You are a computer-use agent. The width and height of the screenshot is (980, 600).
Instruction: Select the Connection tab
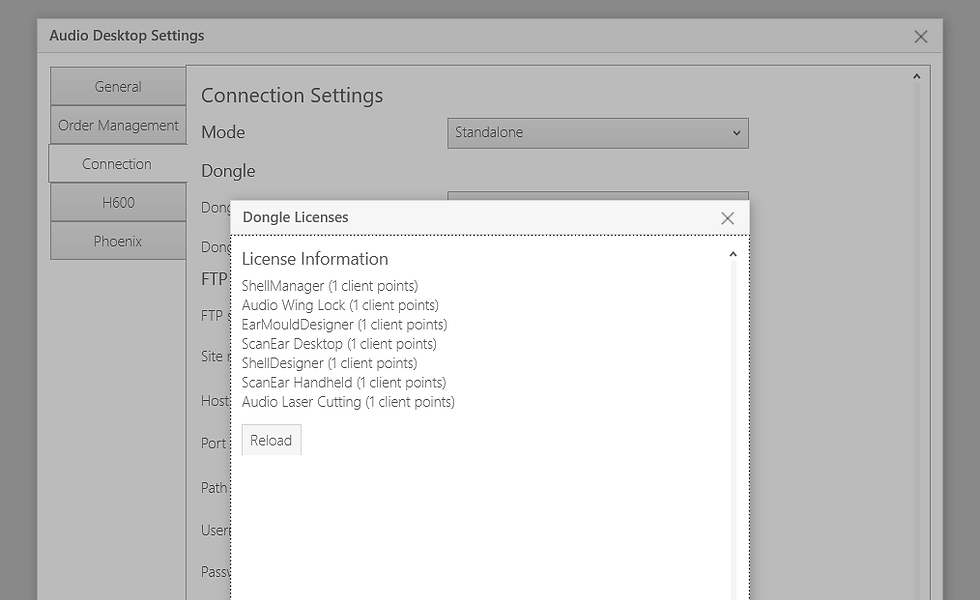pos(117,164)
